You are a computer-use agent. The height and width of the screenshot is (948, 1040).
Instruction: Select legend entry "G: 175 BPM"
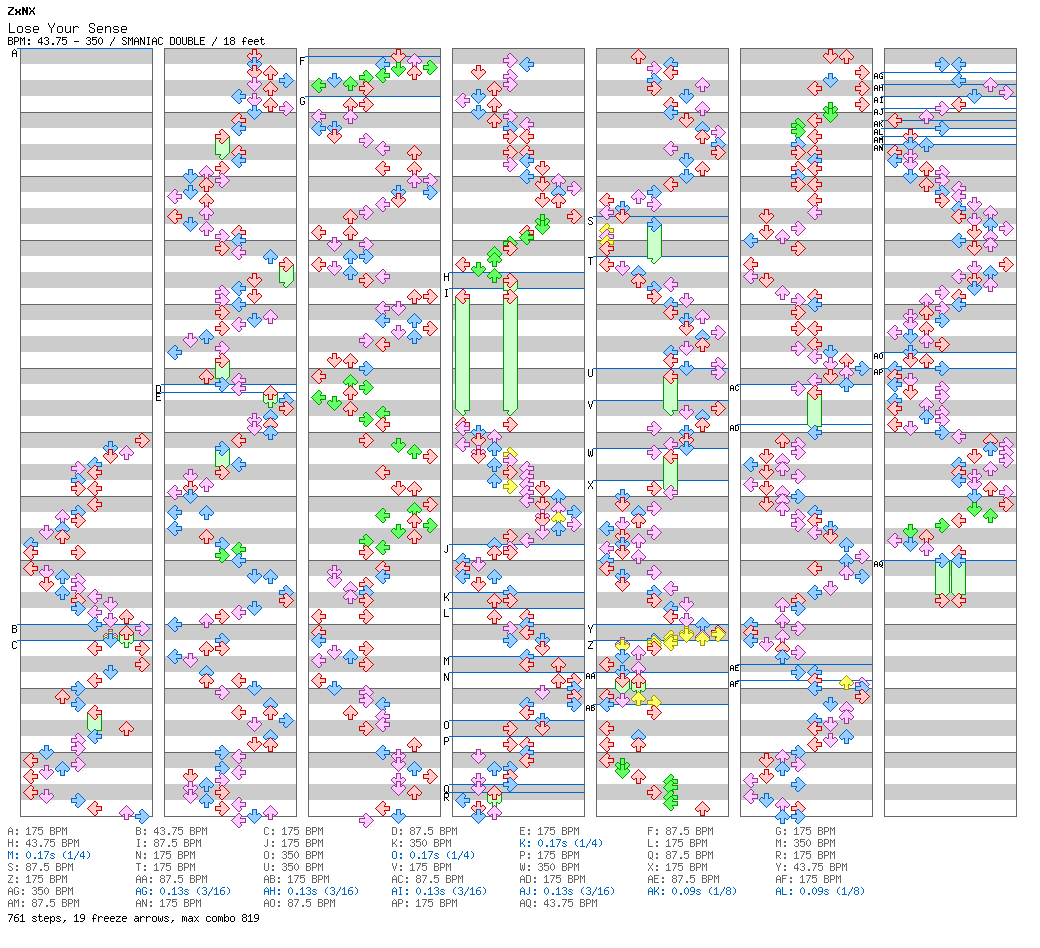pos(805,831)
